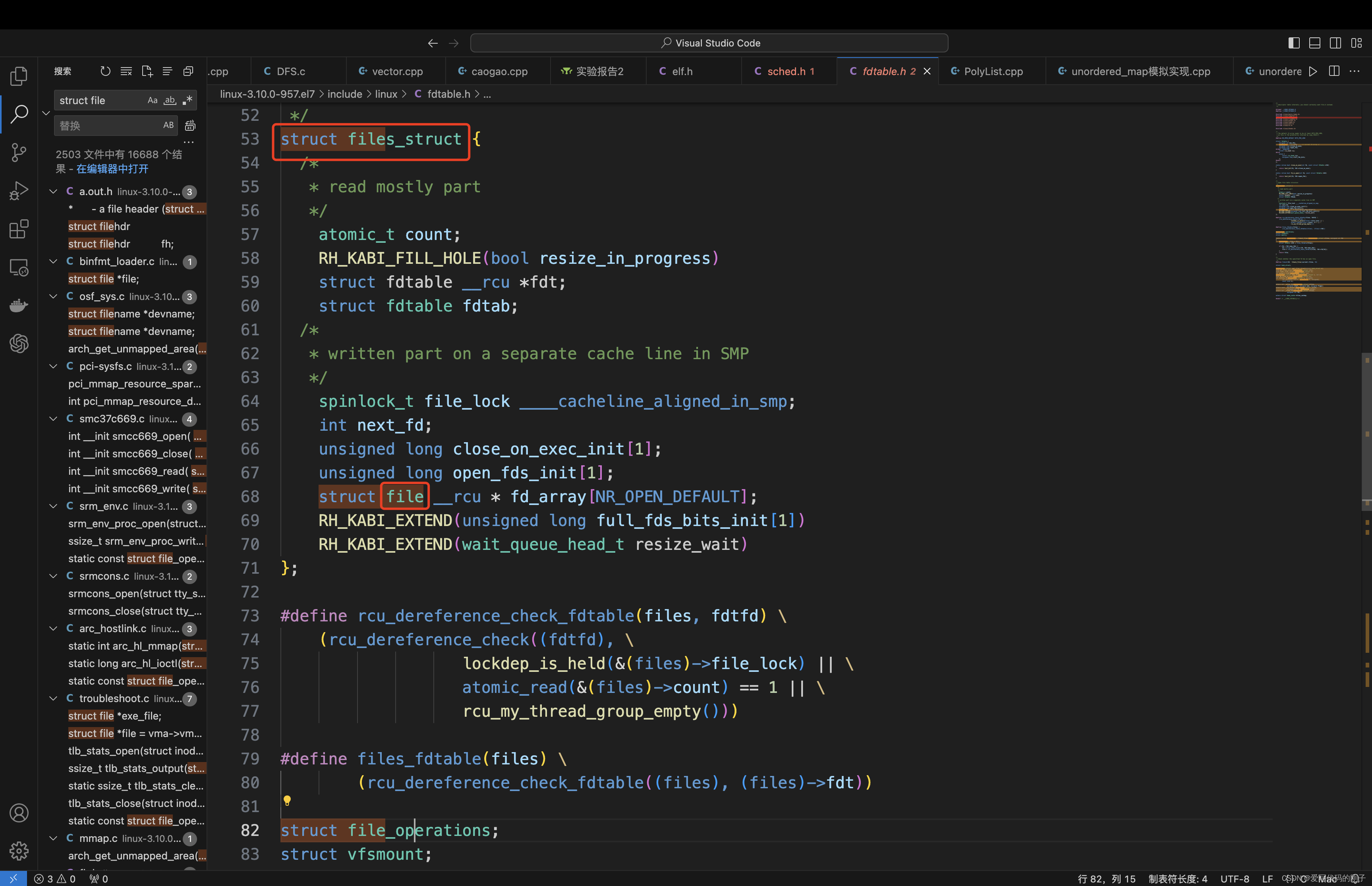Open the ChatGPT extension view
This screenshot has height=886, width=1372.
(x=19, y=343)
